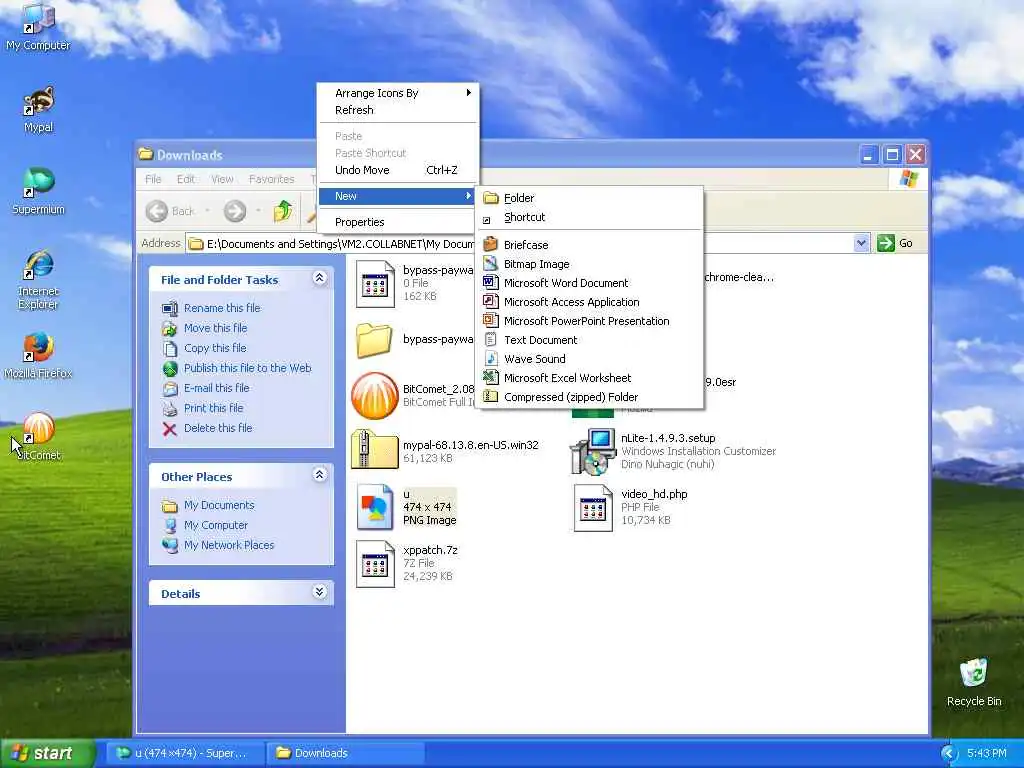Select the u PNG image file
The width and height of the screenshot is (1024, 768).
[x=375, y=507]
